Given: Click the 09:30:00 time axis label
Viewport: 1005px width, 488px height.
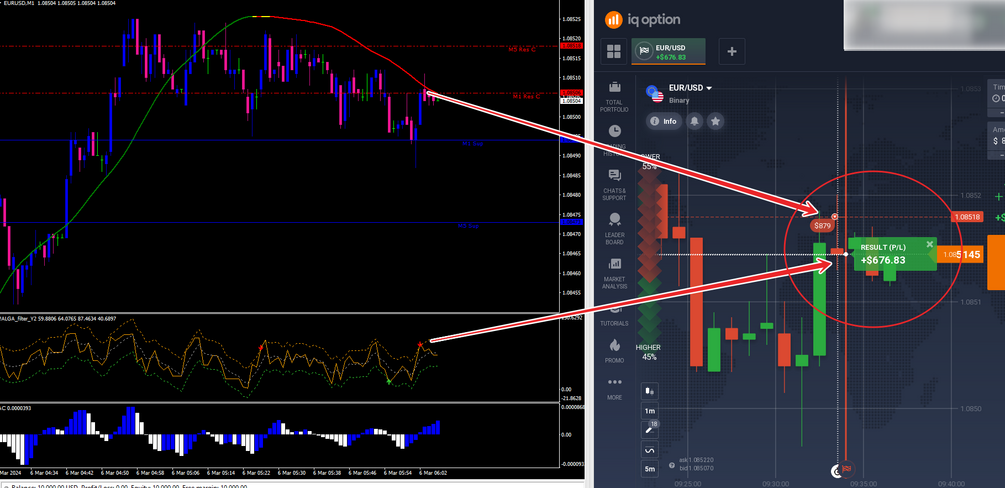Looking at the screenshot, I should pos(776,484).
